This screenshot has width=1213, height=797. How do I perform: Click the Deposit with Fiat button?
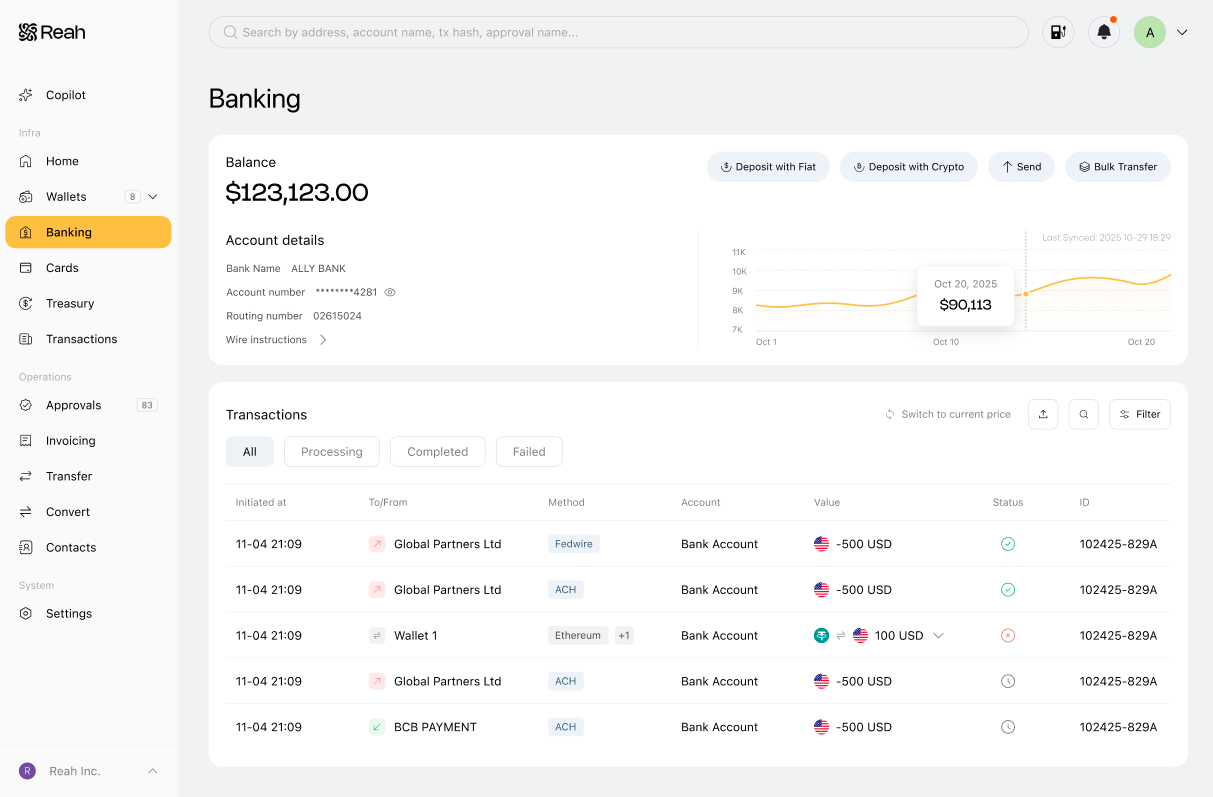pyautogui.click(x=768, y=167)
